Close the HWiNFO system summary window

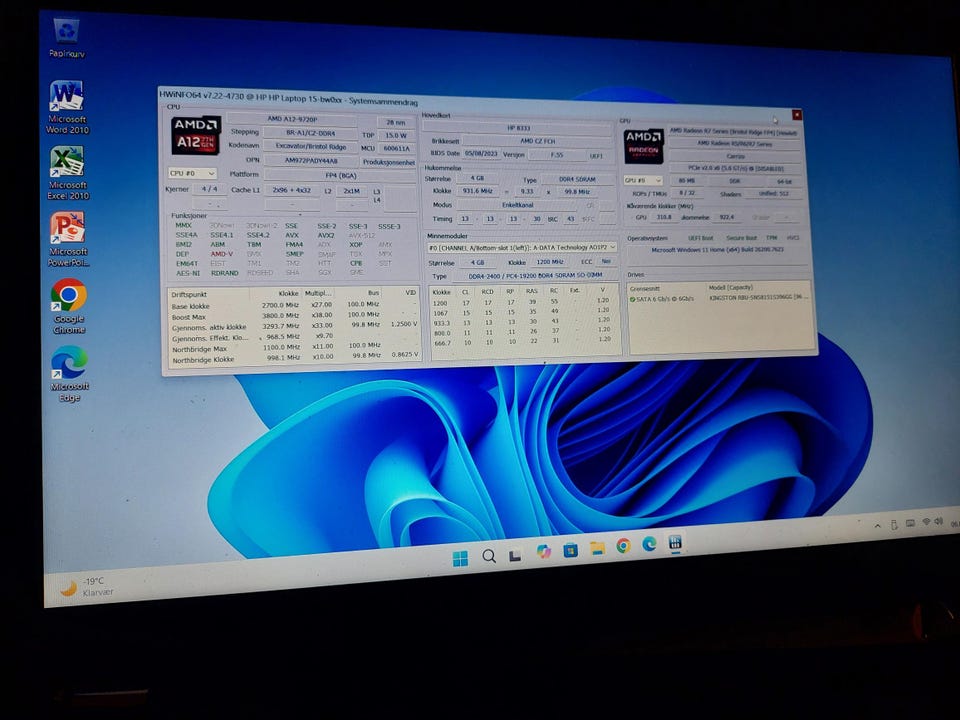tap(797, 115)
